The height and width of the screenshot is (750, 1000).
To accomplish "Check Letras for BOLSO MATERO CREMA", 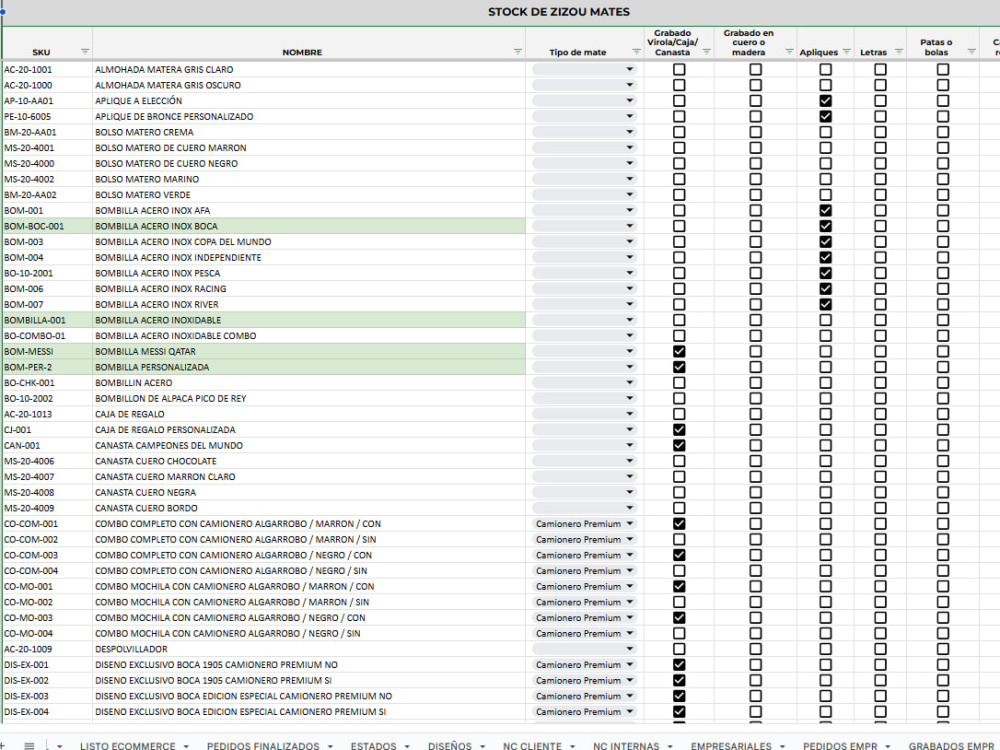I will click(x=880, y=132).
